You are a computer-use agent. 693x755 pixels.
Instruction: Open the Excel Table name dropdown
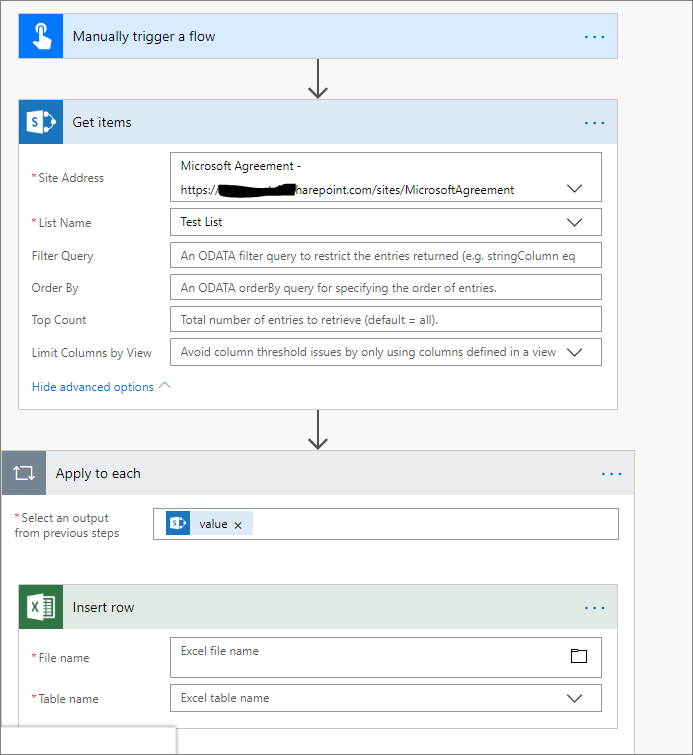575,698
